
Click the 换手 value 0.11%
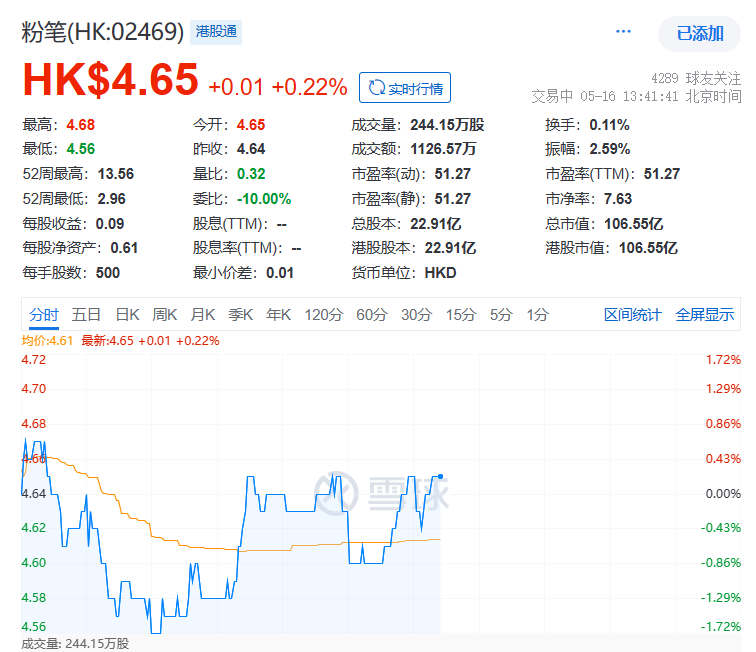[x=609, y=125]
